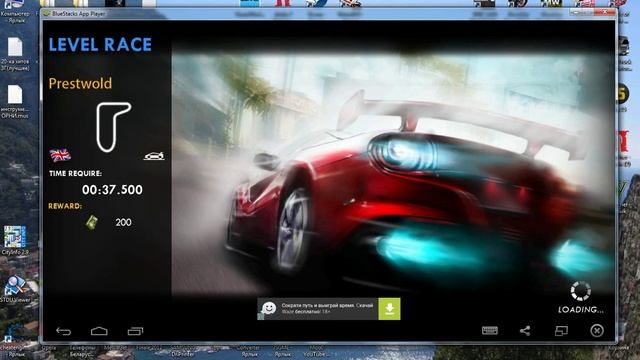
Task: Click the reward amount 200
Action: point(123,222)
